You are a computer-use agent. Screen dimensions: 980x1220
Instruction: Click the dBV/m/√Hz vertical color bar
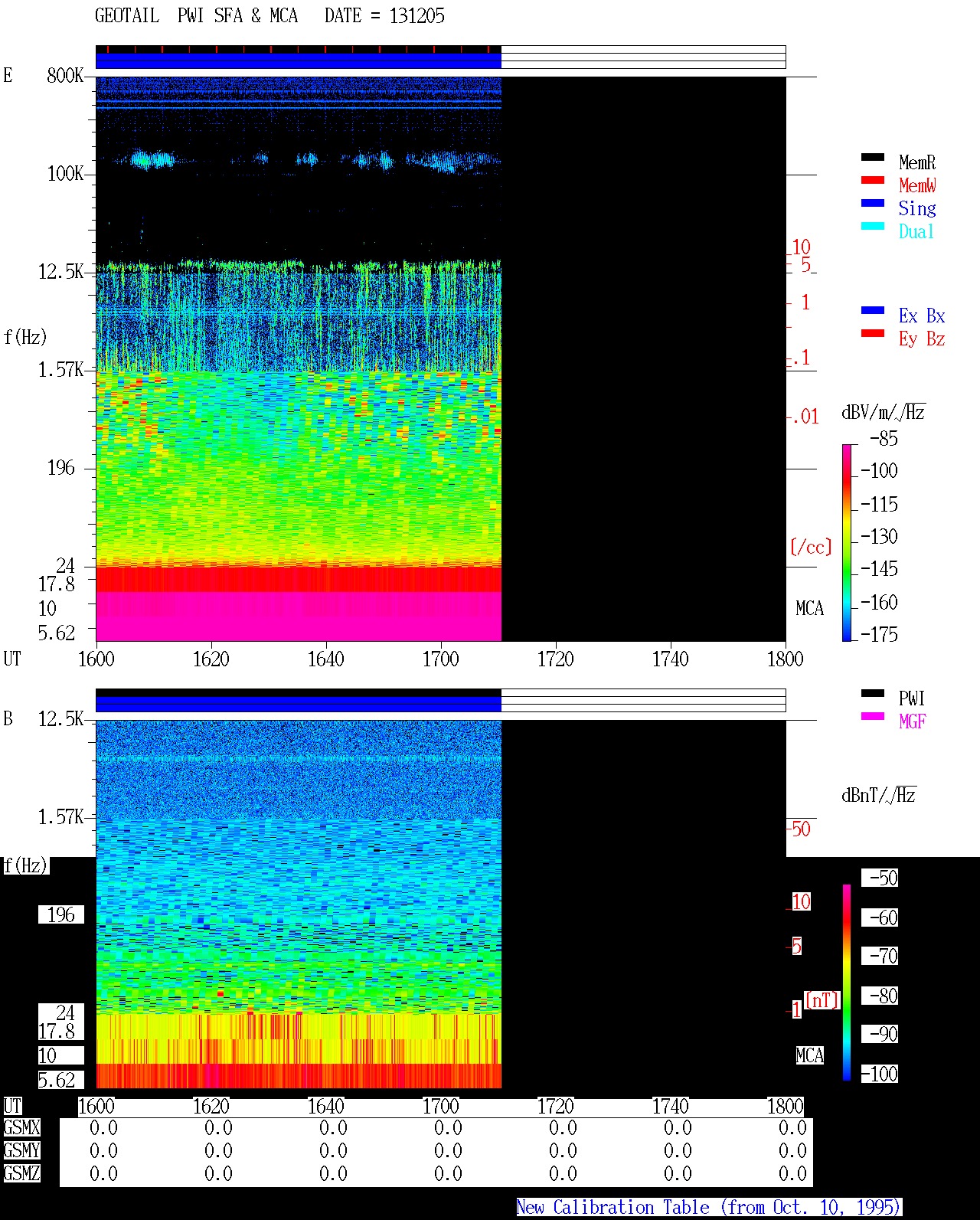pos(847,542)
